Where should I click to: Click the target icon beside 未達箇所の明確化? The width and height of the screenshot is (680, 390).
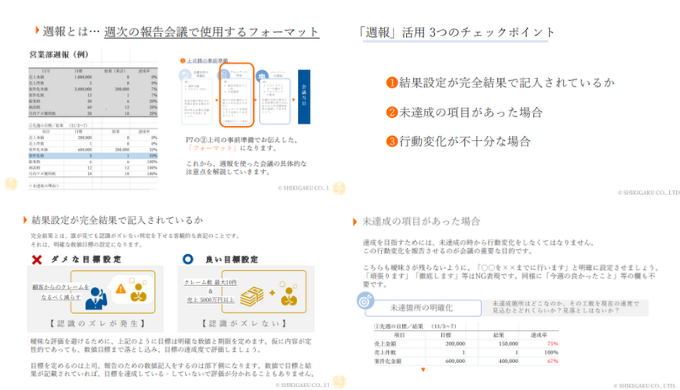pyautogui.click(x=366, y=300)
